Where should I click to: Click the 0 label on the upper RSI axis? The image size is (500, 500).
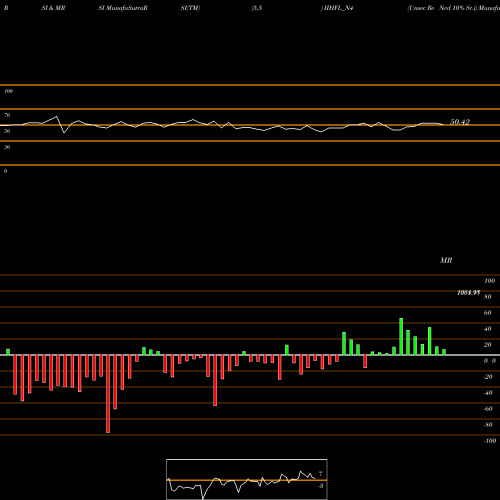pos(5,171)
